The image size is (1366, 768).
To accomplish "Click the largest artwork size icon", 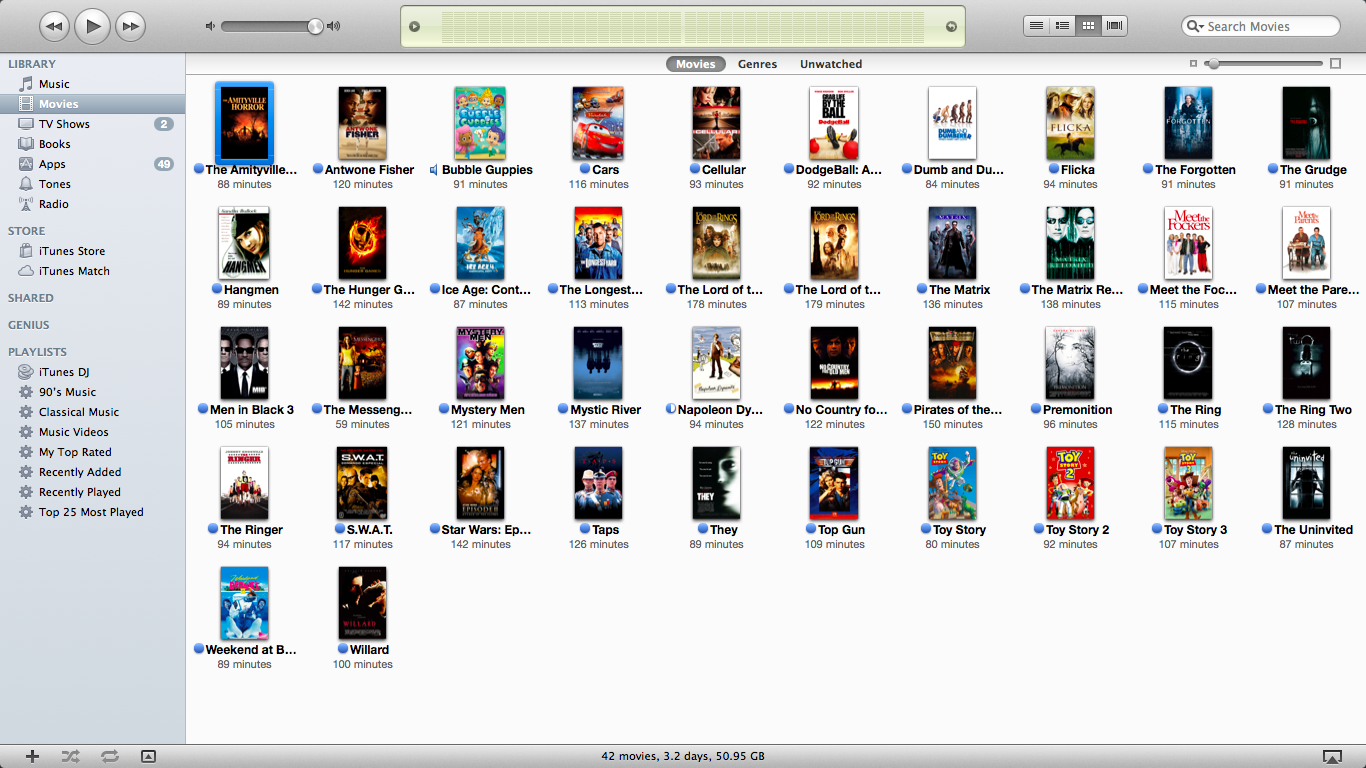I will pos(1335,64).
